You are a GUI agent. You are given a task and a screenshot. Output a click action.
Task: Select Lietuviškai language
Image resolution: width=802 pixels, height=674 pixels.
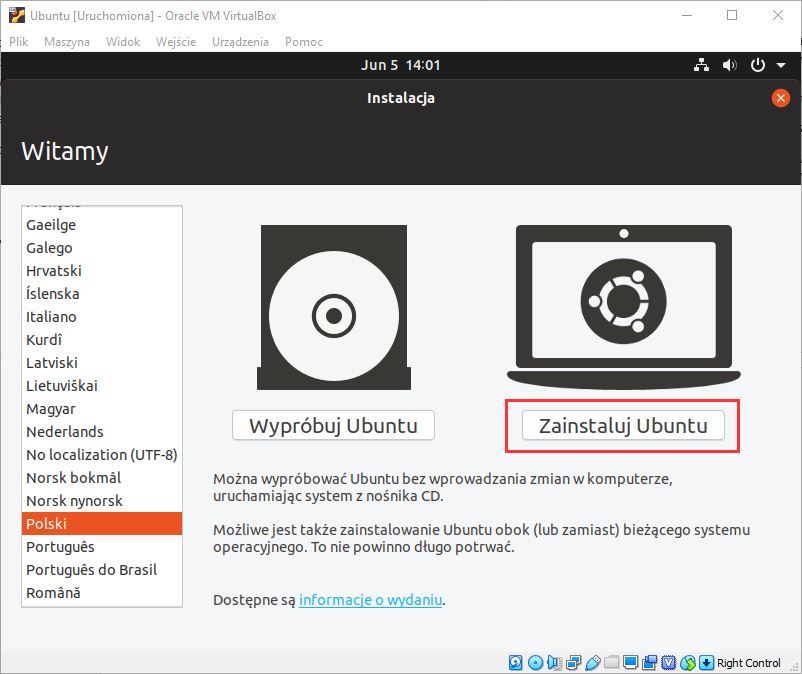pos(102,386)
